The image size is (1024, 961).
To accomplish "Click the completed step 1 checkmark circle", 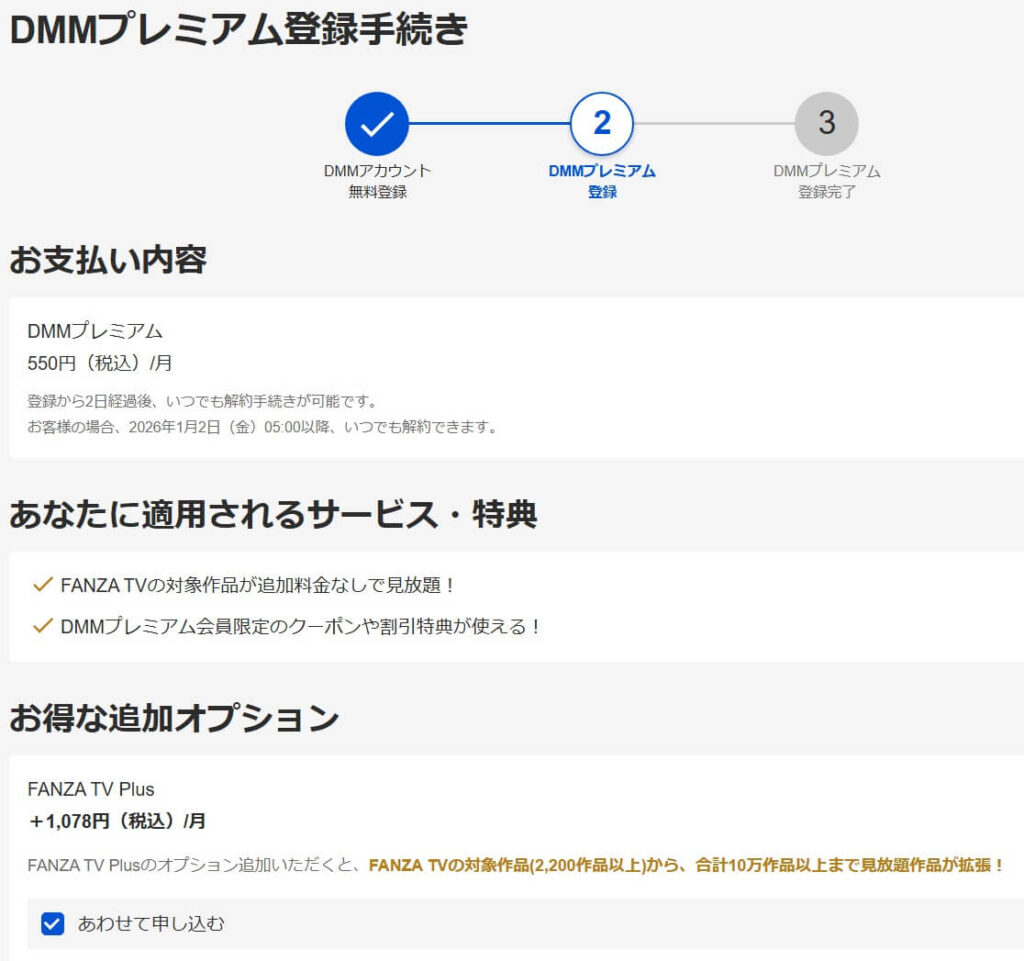I will tap(377, 124).
